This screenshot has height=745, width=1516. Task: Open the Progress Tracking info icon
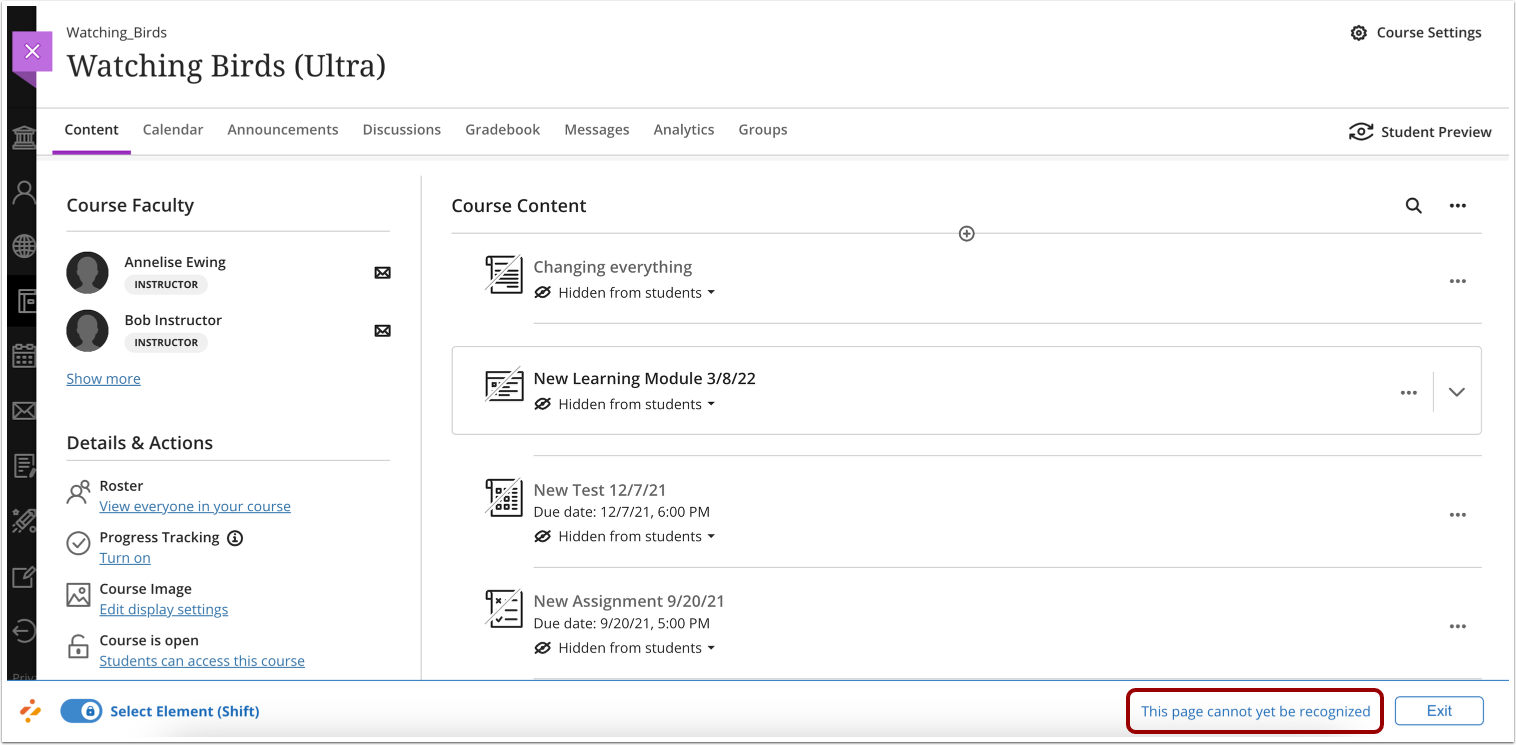[235, 538]
